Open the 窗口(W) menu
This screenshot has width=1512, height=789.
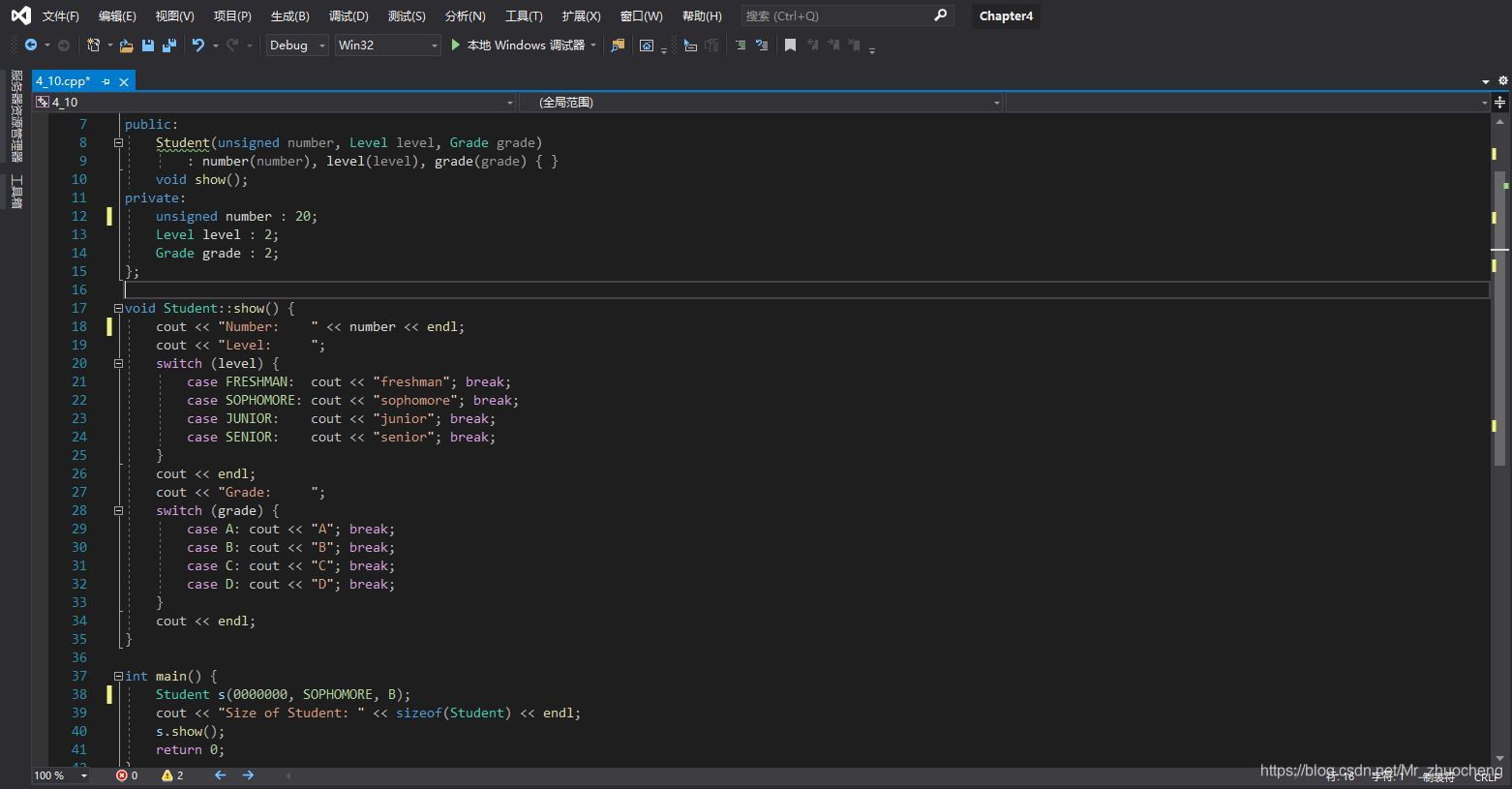click(x=641, y=15)
